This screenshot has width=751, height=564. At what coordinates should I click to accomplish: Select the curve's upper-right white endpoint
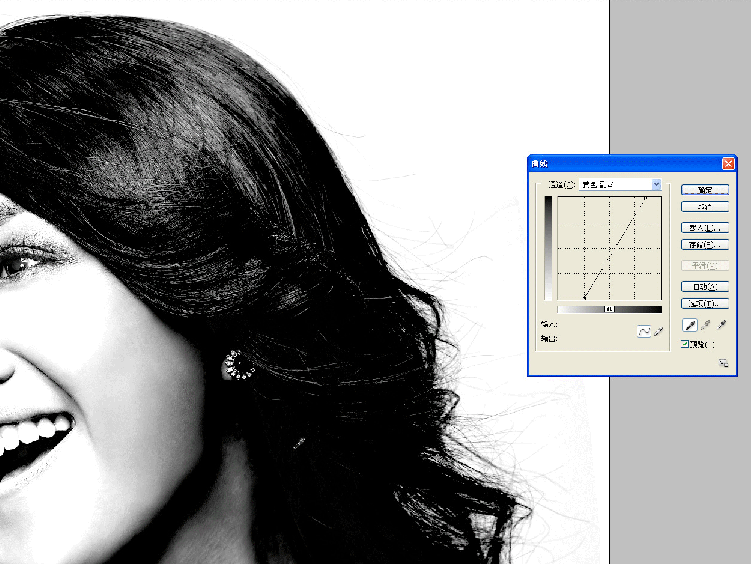tap(645, 198)
